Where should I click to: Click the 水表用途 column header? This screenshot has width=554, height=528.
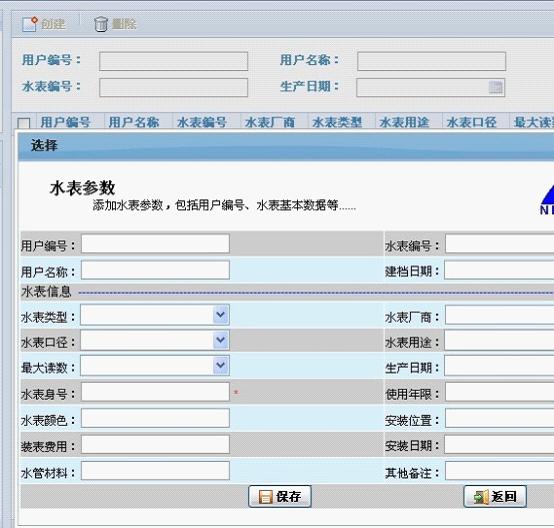coord(404,122)
